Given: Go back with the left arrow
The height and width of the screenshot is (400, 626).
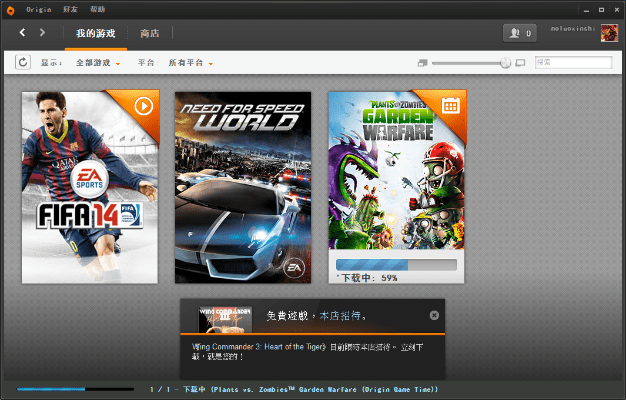Looking at the screenshot, I should 23,33.
